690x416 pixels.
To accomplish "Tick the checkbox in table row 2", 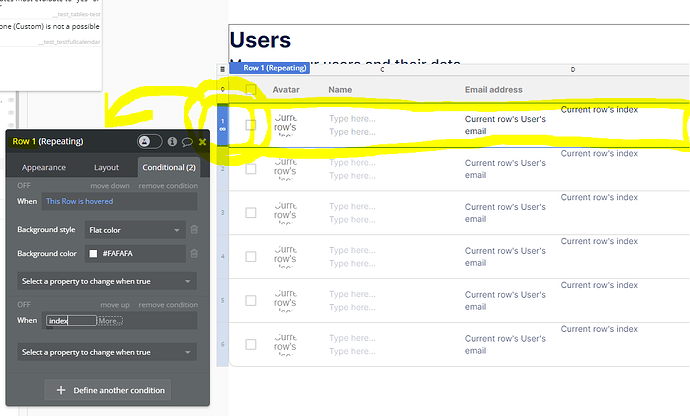I will (251, 169).
